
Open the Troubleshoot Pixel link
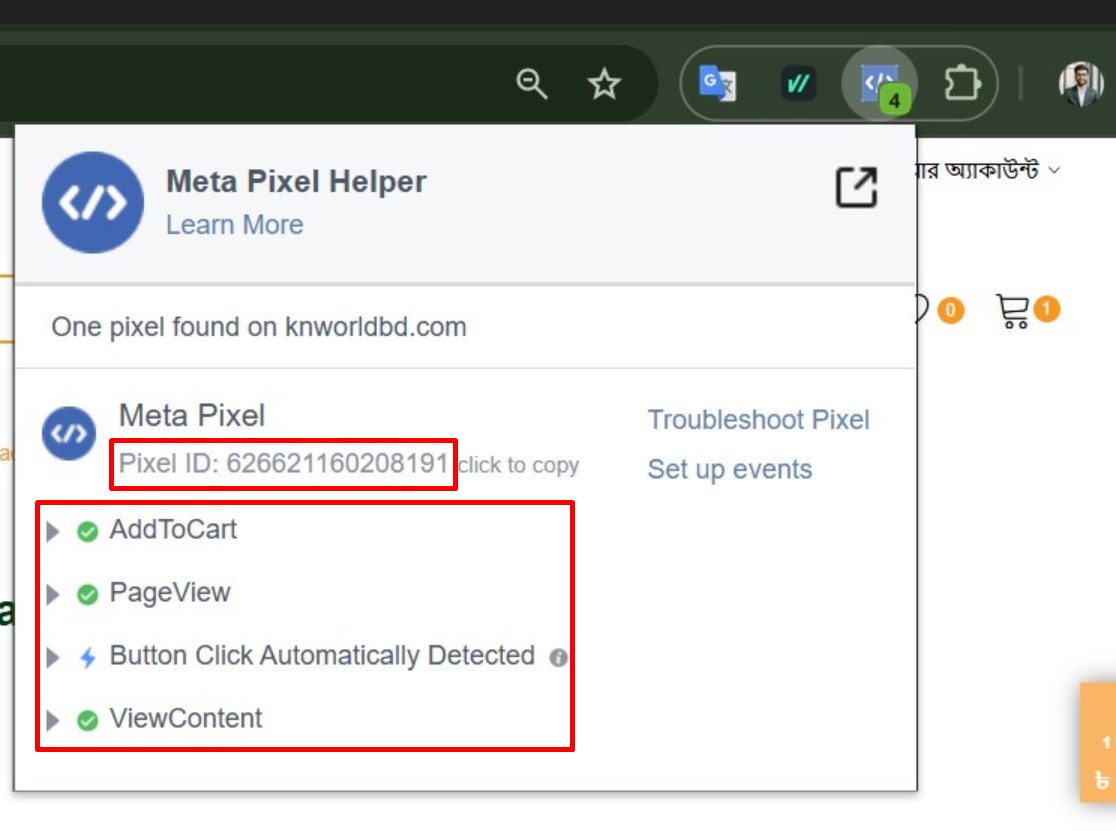(758, 420)
